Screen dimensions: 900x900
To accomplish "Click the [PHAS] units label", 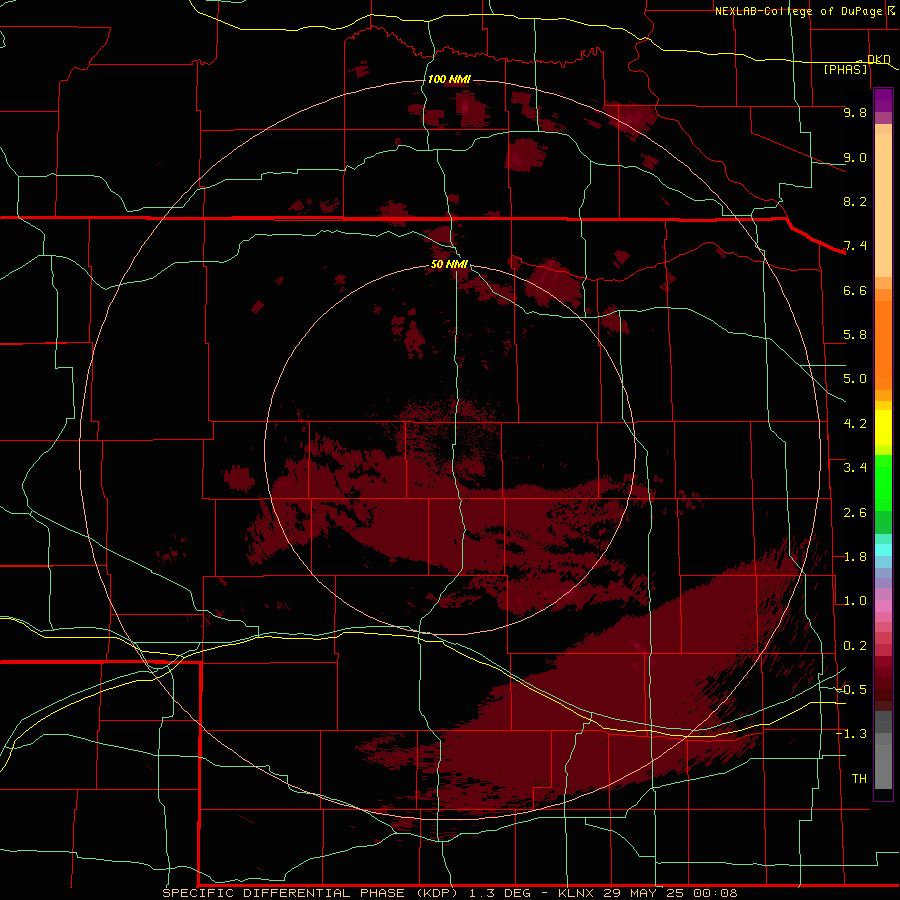I will [845, 69].
